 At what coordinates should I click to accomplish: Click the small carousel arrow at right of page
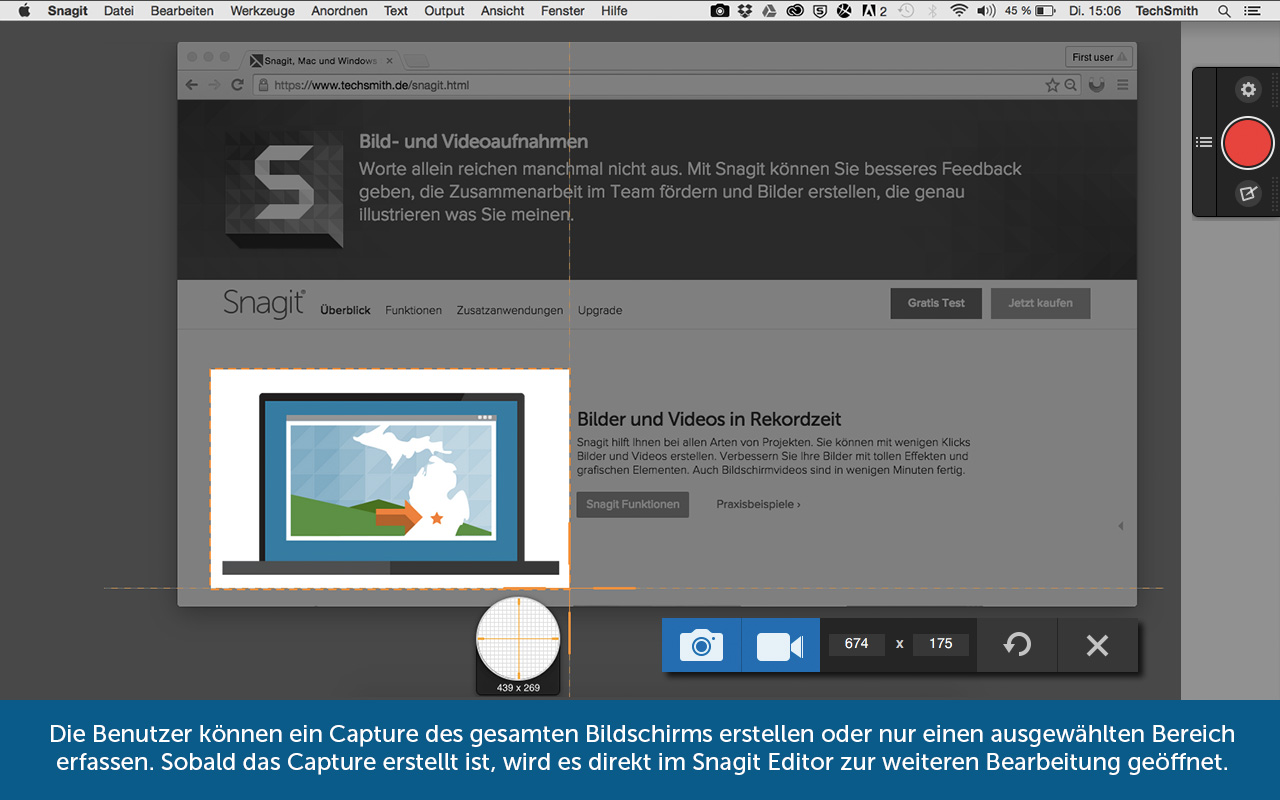tap(1120, 526)
